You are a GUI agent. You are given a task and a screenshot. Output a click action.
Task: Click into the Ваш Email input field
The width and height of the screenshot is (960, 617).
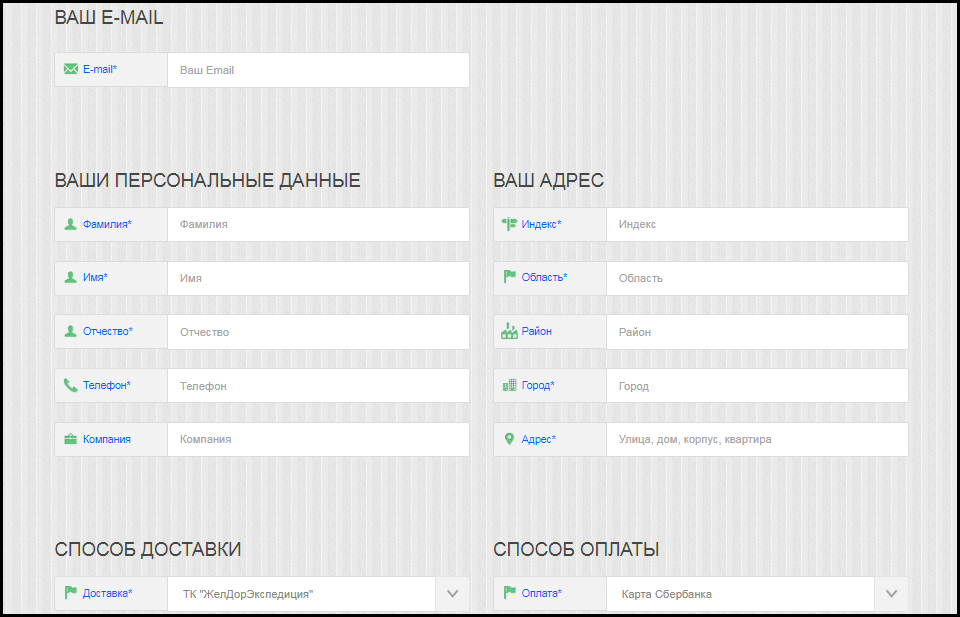pyautogui.click(x=318, y=69)
